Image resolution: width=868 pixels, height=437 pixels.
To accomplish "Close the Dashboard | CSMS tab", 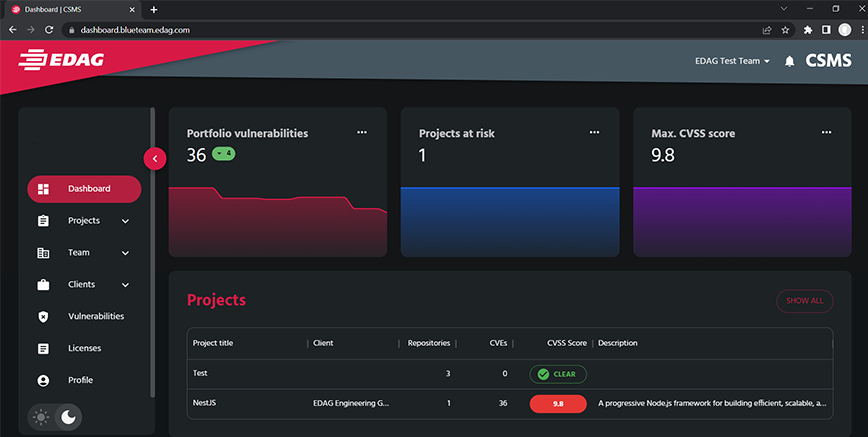I will tap(132, 9).
